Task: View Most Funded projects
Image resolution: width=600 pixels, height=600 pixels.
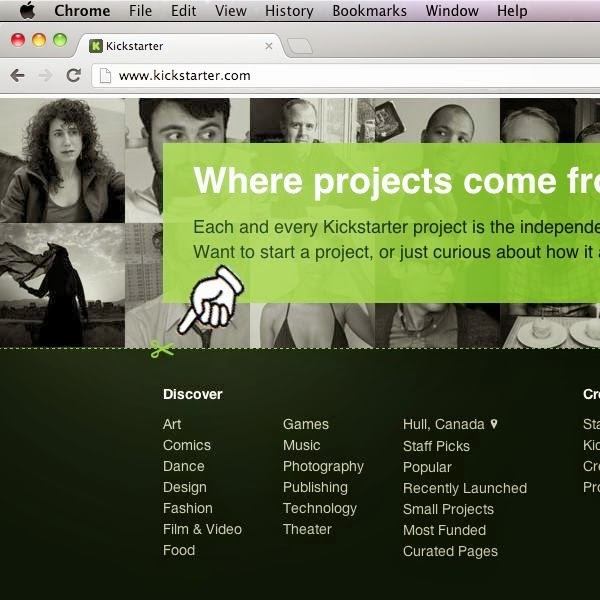Action: (x=444, y=530)
